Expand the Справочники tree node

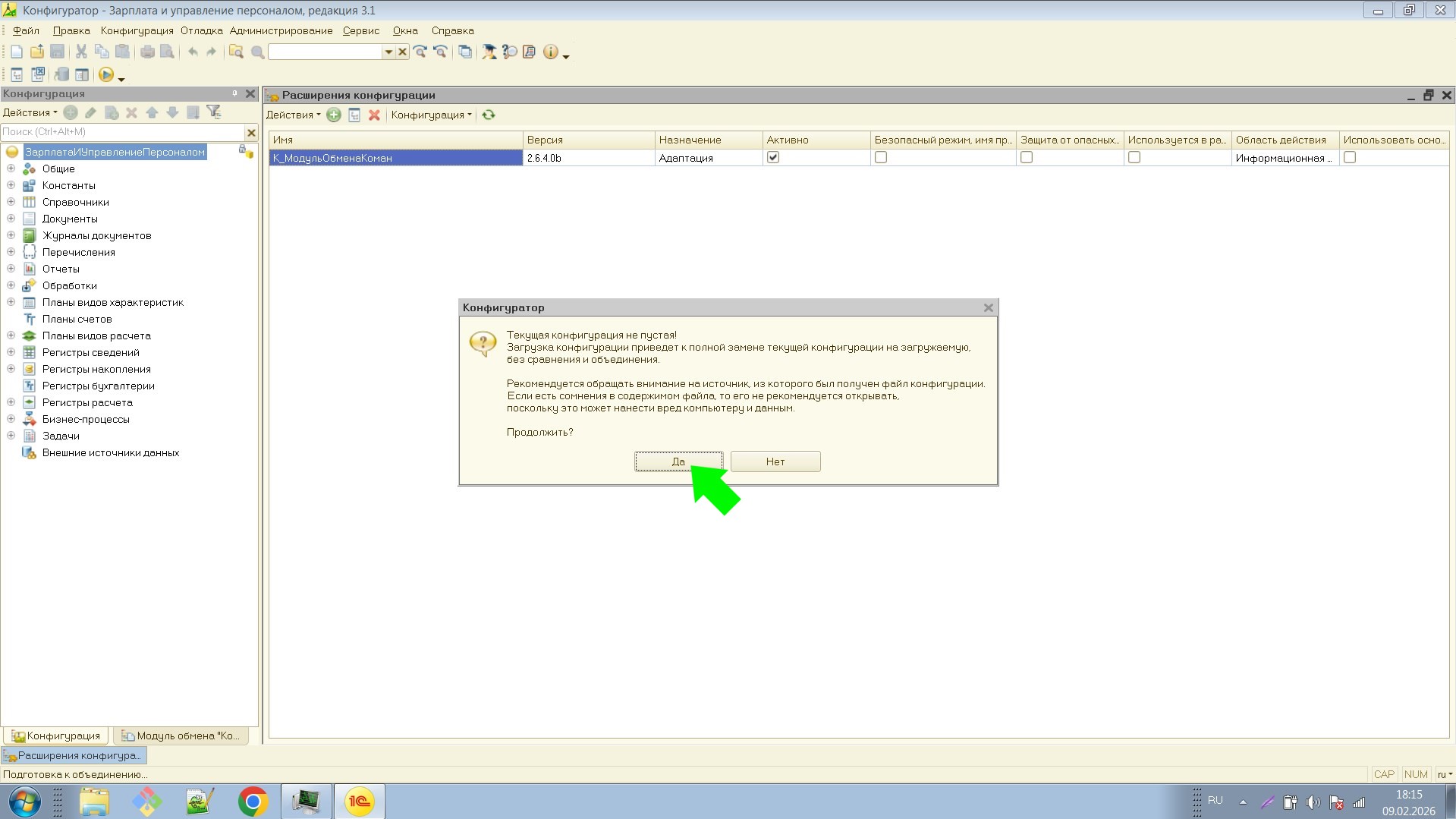click(11, 202)
